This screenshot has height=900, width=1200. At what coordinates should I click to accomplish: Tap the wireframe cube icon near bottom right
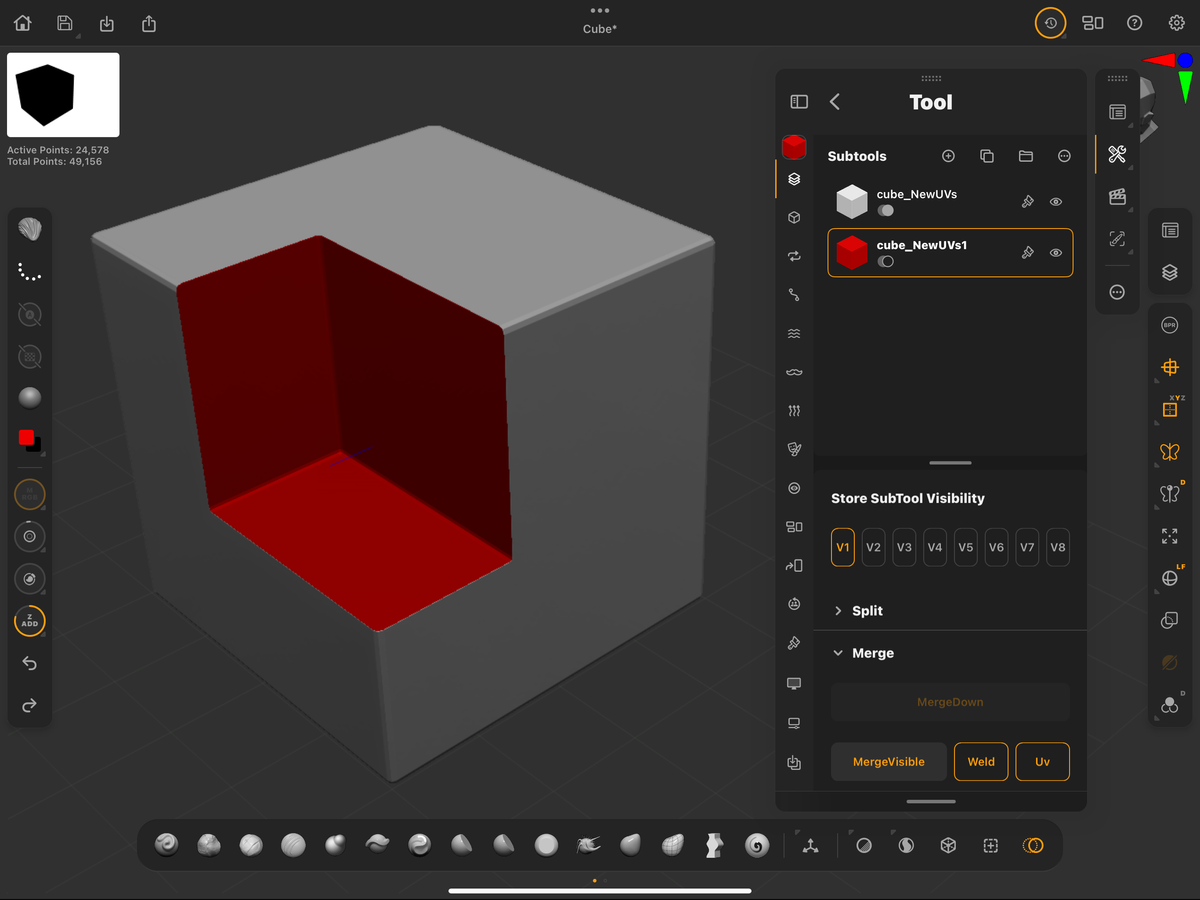948,845
